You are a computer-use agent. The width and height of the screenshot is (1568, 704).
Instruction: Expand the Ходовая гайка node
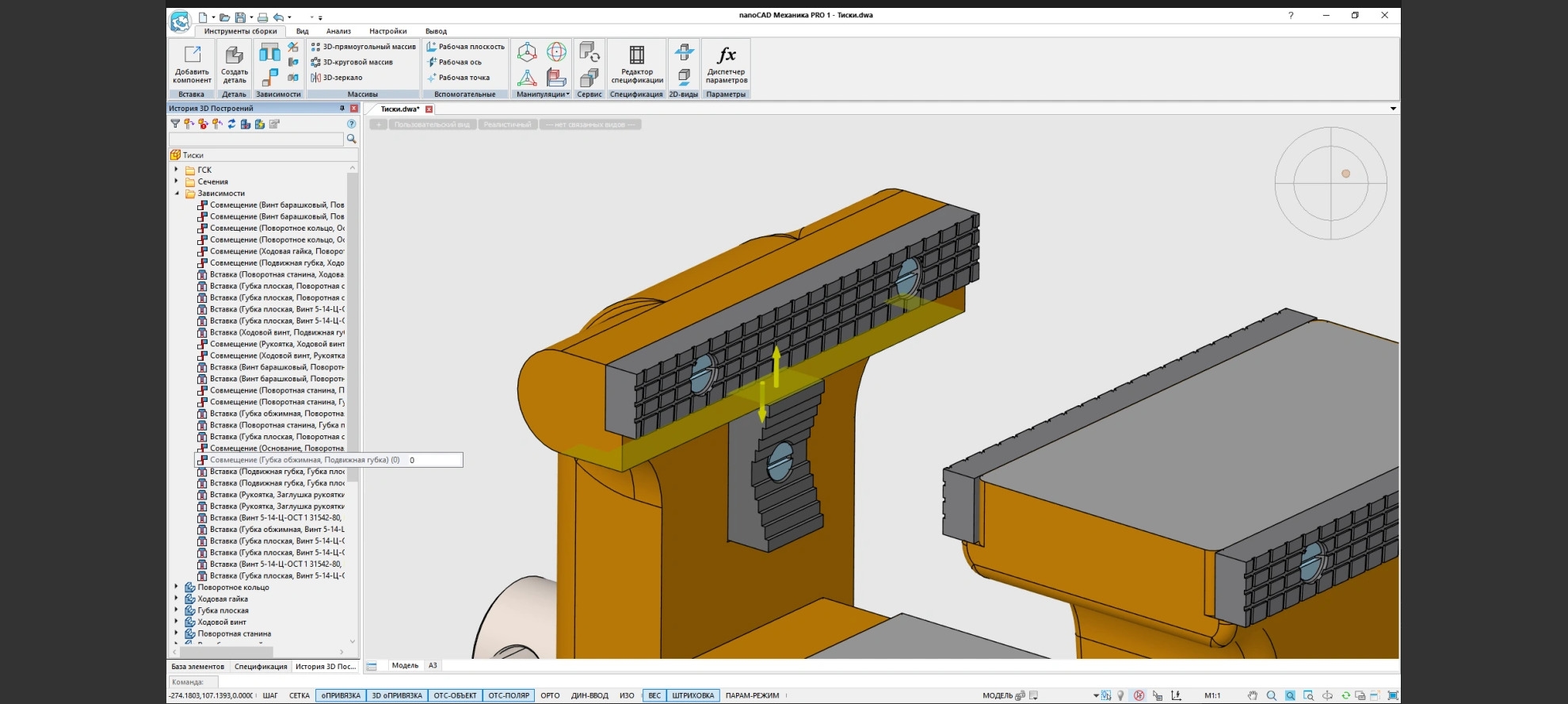[x=177, y=599]
